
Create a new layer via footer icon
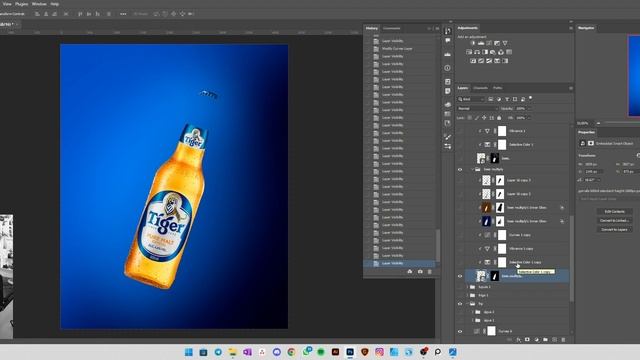554,340
